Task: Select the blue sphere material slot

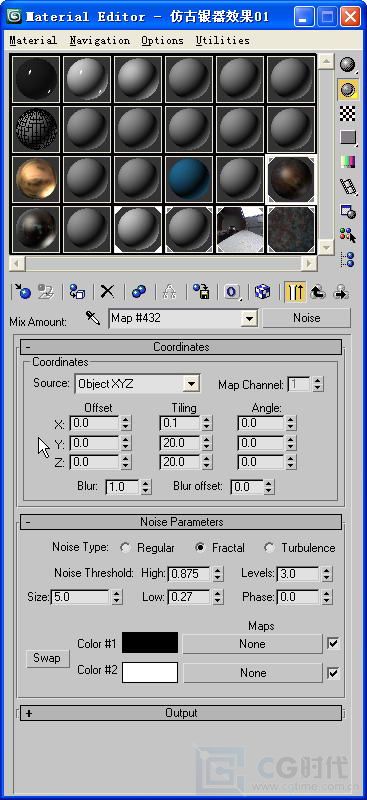Action: (189, 179)
